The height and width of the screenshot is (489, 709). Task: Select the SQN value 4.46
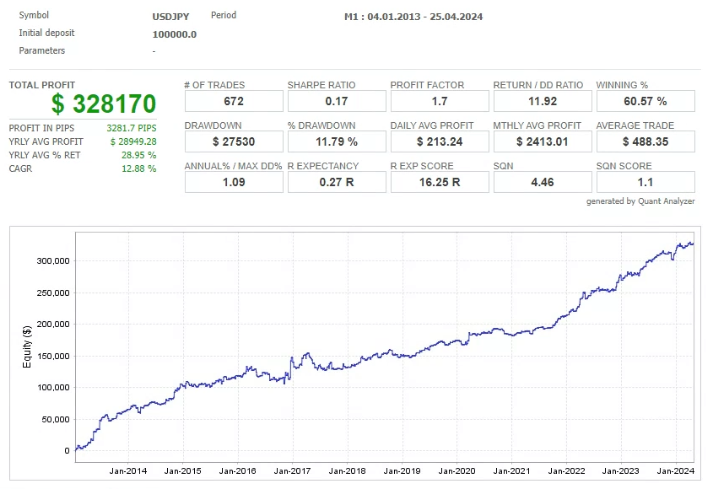541,183
